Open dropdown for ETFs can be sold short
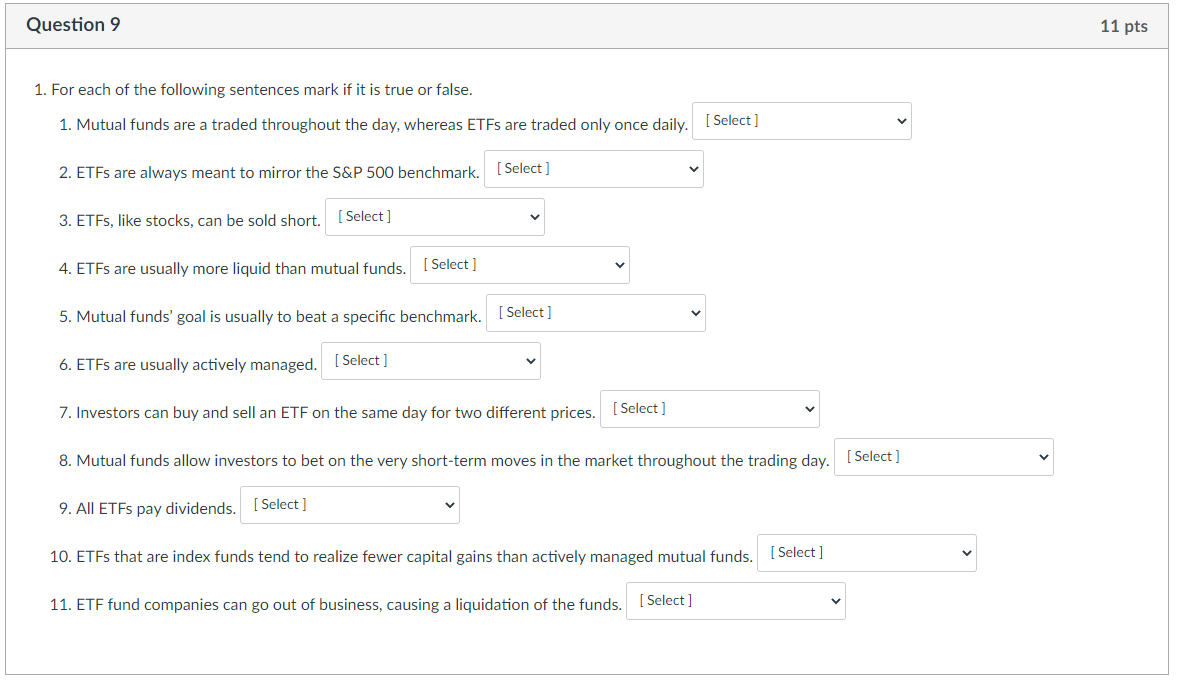 (435, 217)
